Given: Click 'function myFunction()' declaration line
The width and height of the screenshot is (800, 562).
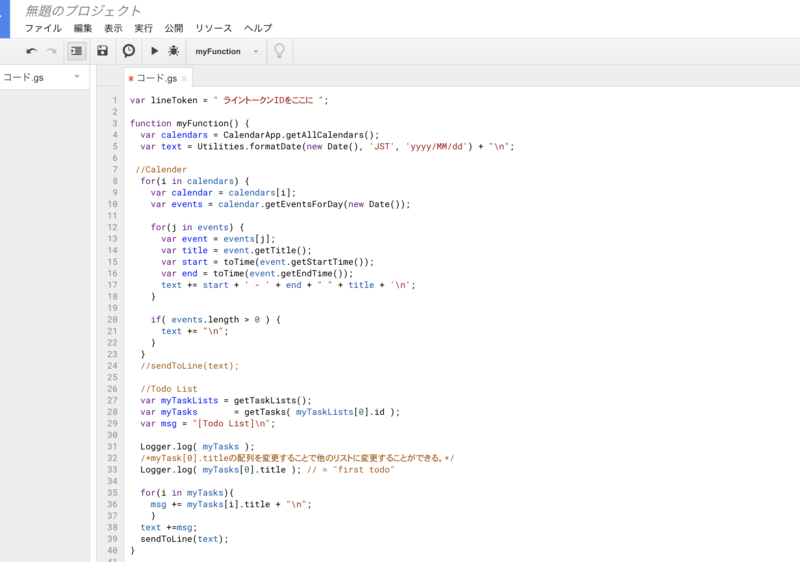Looking at the screenshot, I should [x=190, y=123].
